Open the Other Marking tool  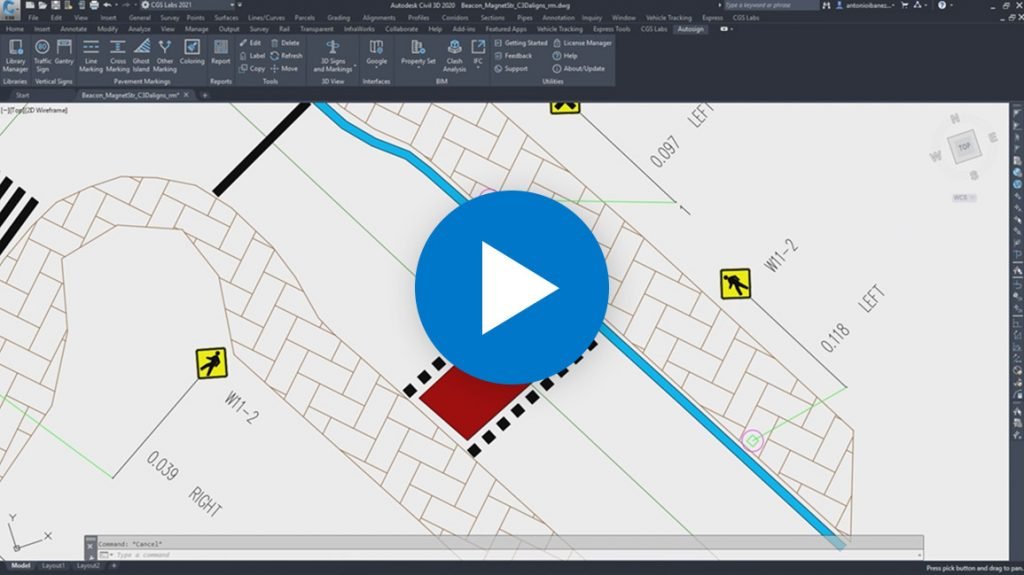(x=165, y=56)
